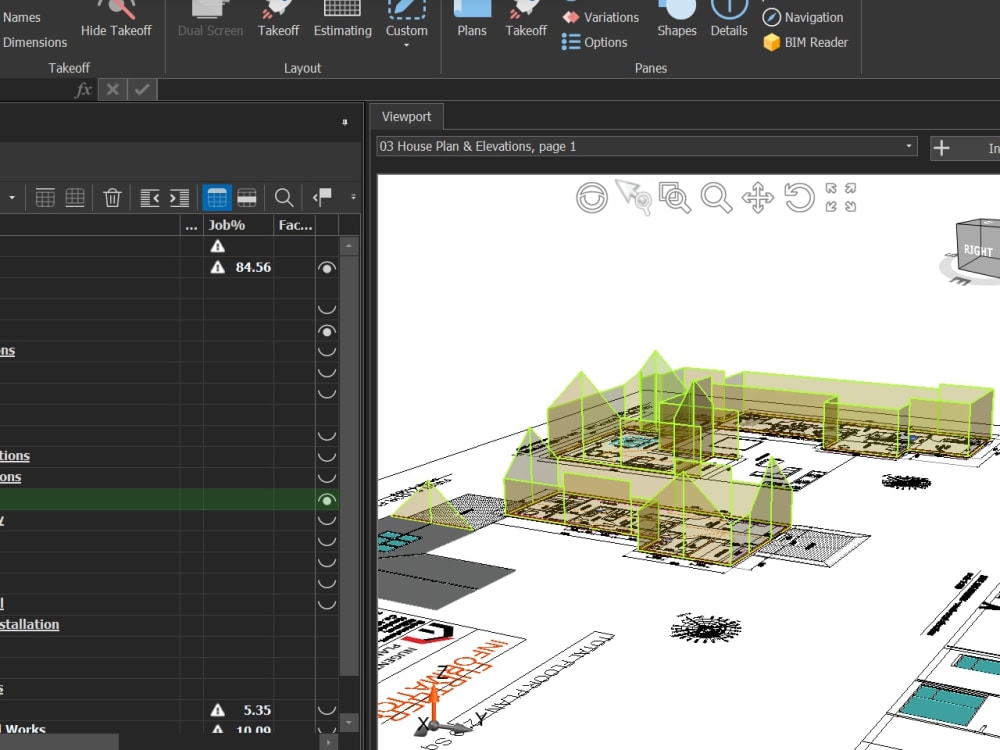Screen dimensions: 1000x750
Task: Click the warning icon in the 84.56 row
Action: click(217, 267)
